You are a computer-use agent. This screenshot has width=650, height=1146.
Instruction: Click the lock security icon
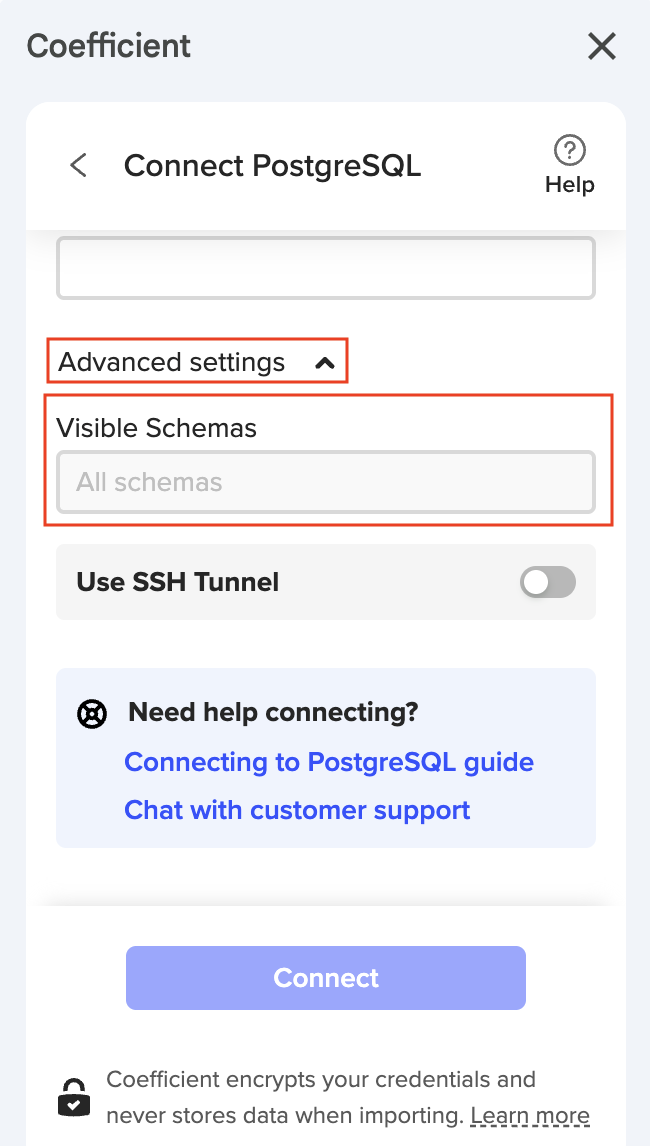[x=73, y=1097]
